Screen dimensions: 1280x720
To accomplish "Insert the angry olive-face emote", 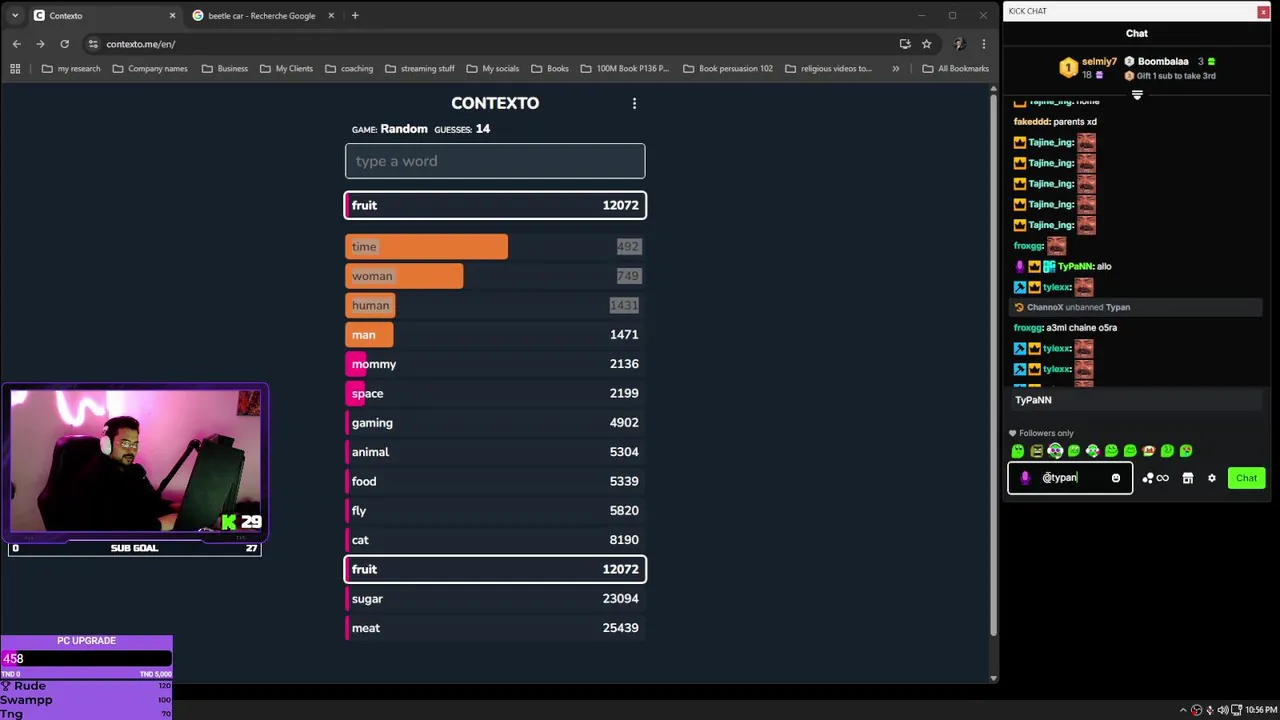I will tap(1037, 451).
